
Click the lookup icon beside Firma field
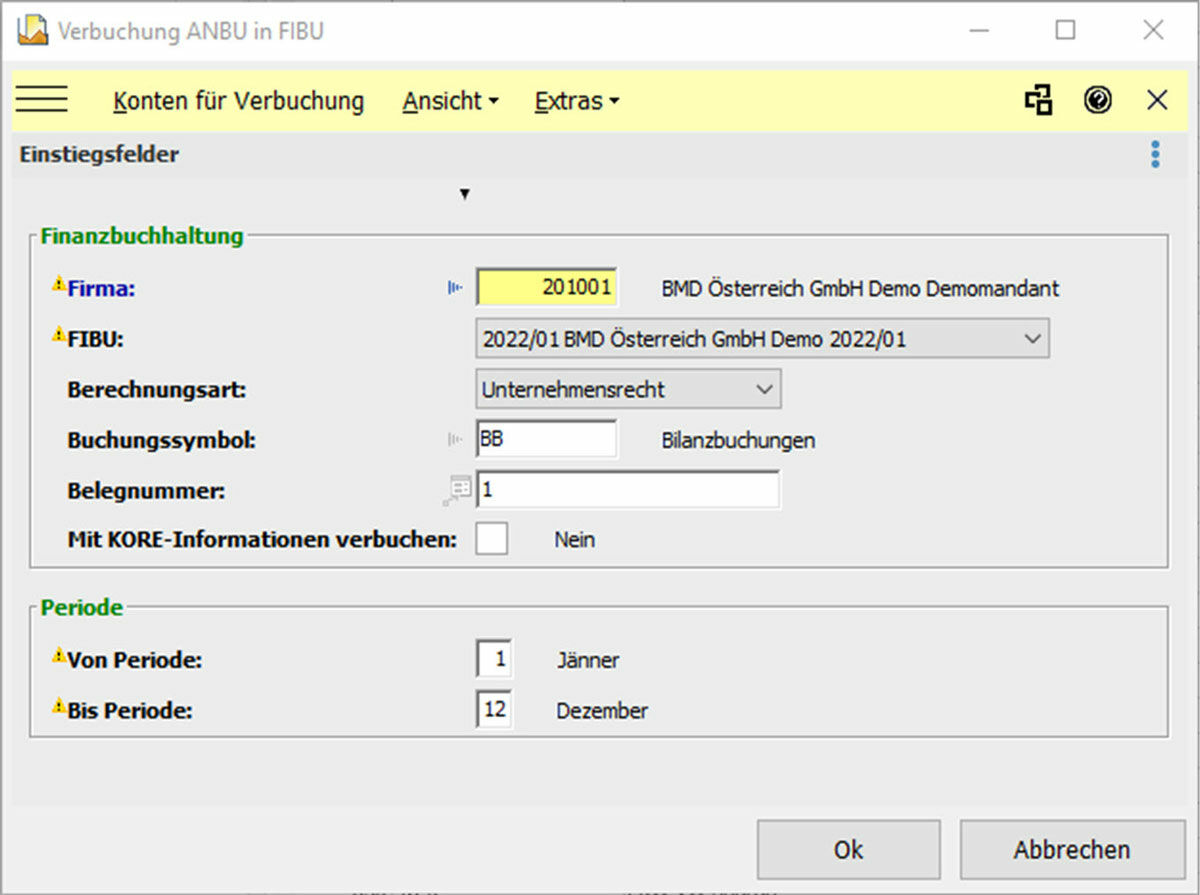pos(455,289)
